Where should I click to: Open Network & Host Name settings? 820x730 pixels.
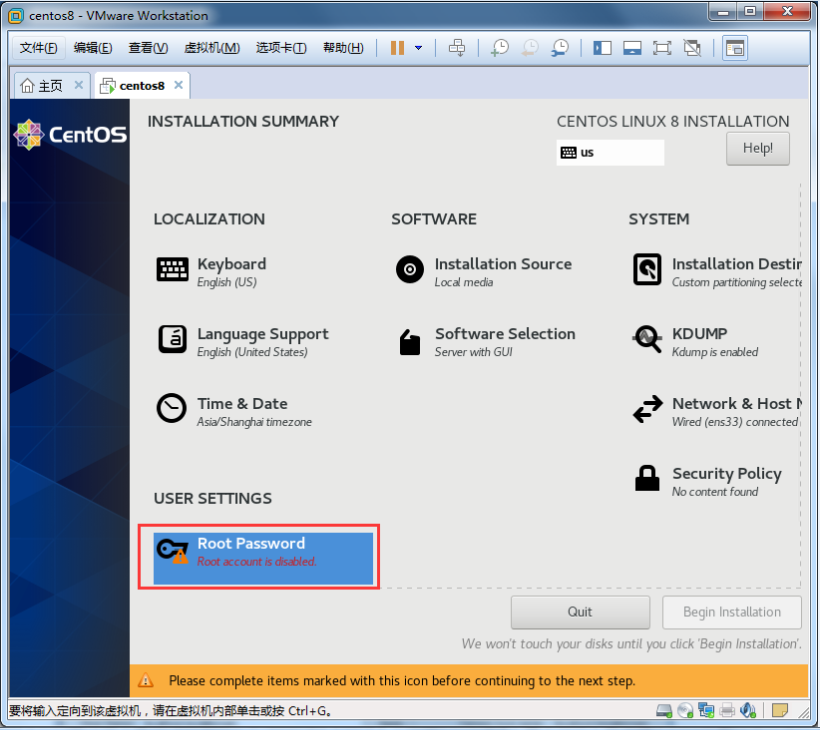click(x=735, y=411)
